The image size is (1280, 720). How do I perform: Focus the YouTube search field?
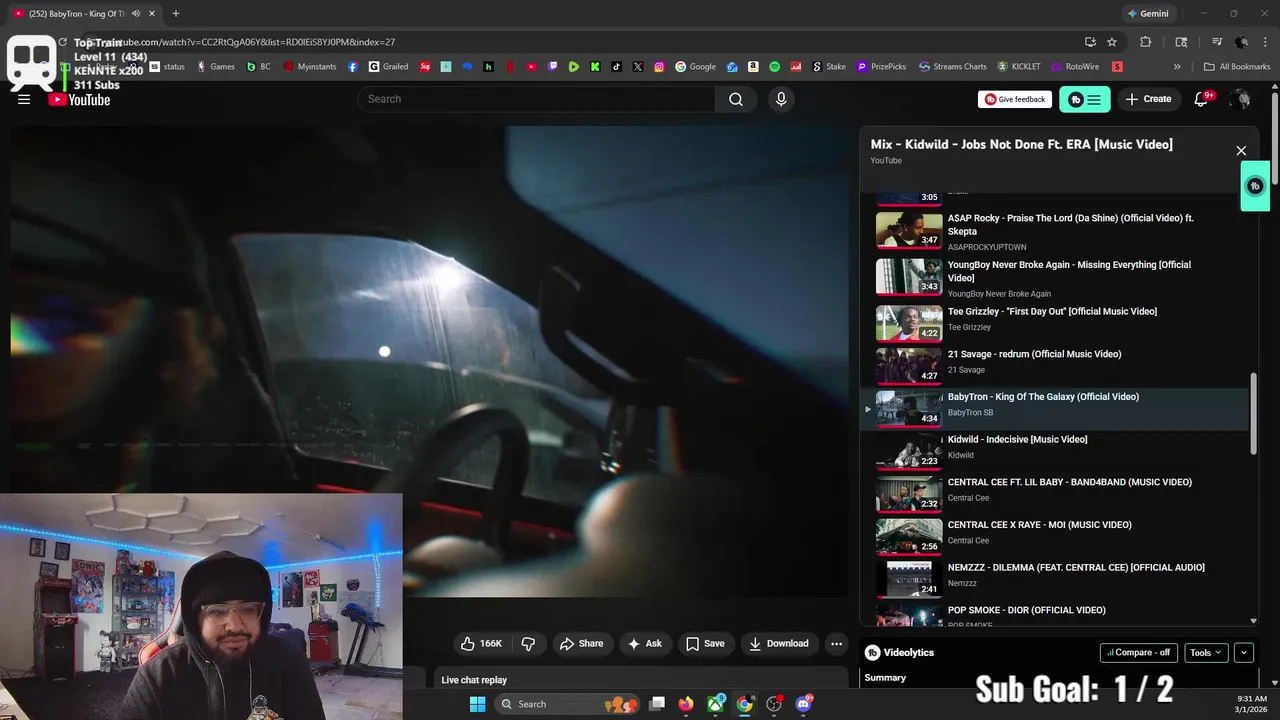click(x=536, y=99)
